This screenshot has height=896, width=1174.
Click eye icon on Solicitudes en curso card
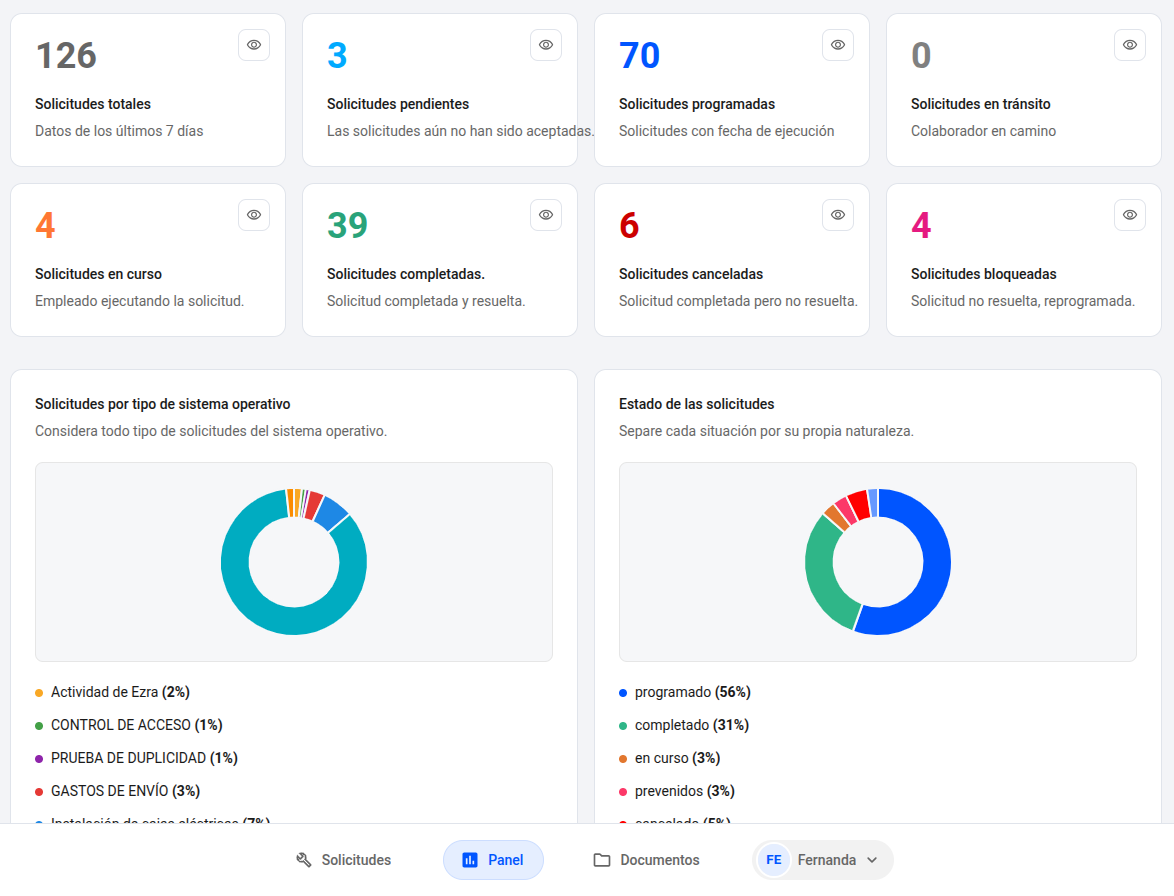coord(254,215)
